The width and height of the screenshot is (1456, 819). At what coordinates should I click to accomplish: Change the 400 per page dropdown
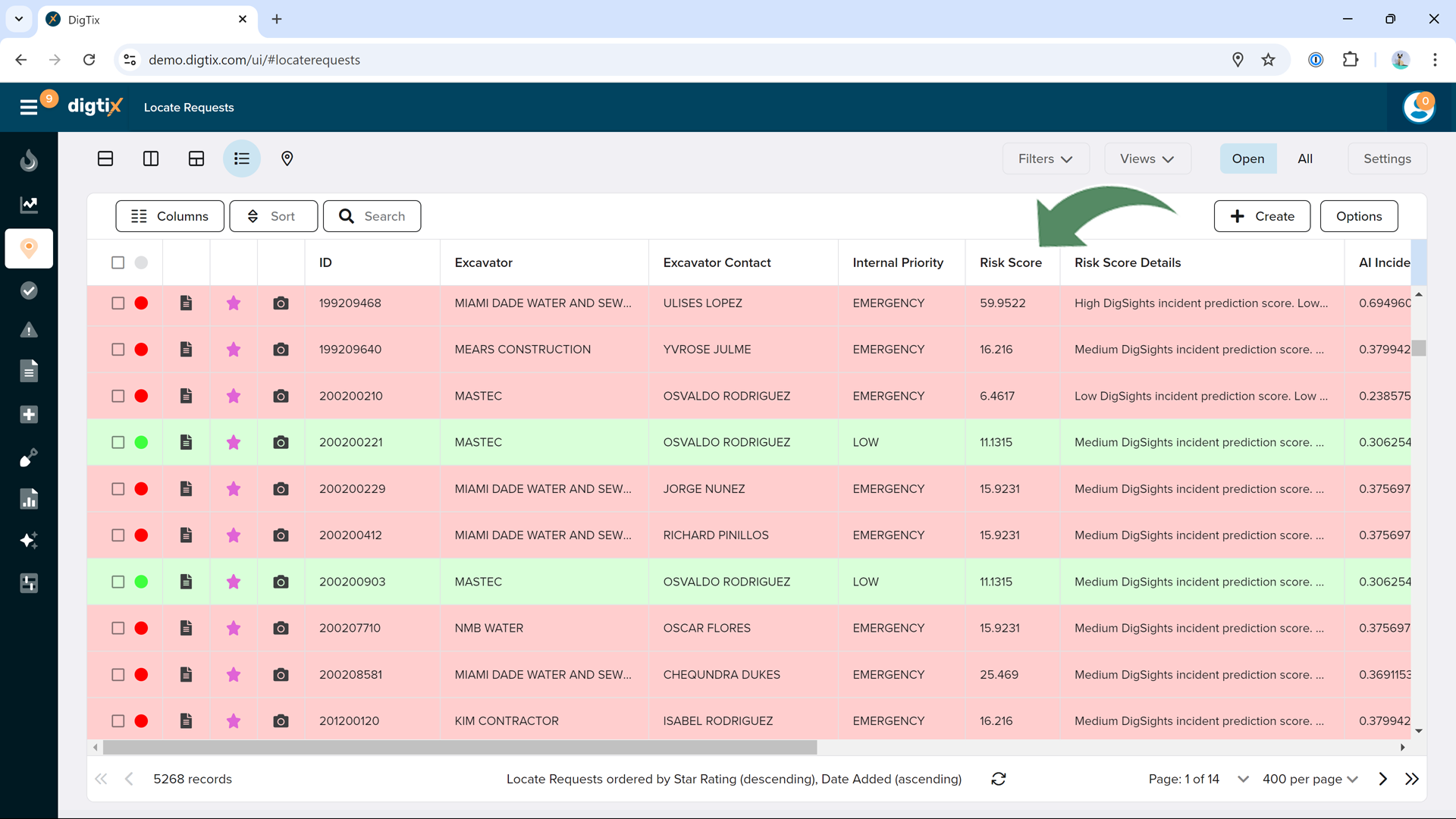(x=1310, y=779)
